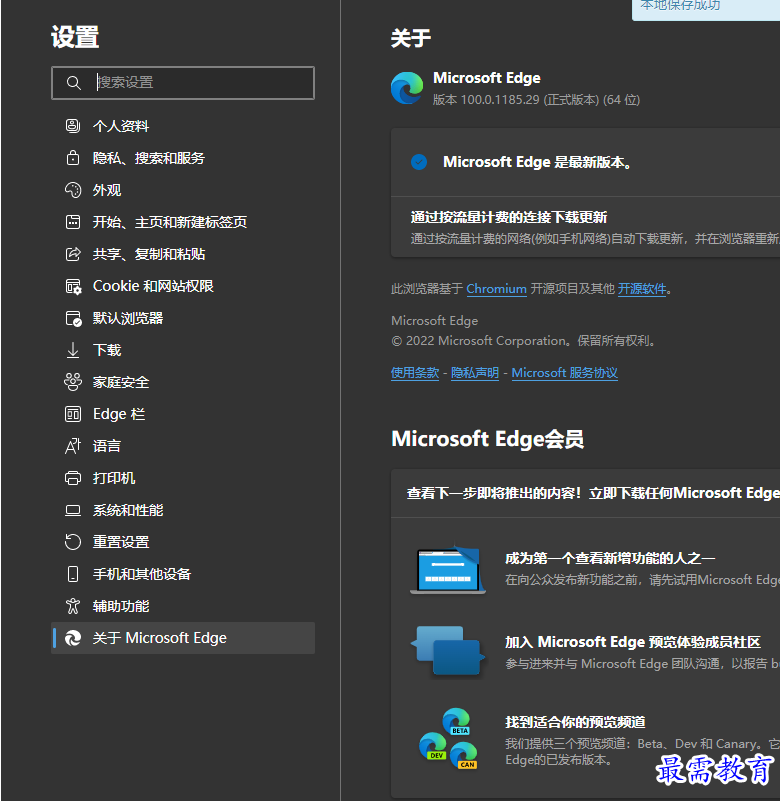The image size is (780, 801).
Task: Select 重置设置 in sidebar
Action: [183, 542]
